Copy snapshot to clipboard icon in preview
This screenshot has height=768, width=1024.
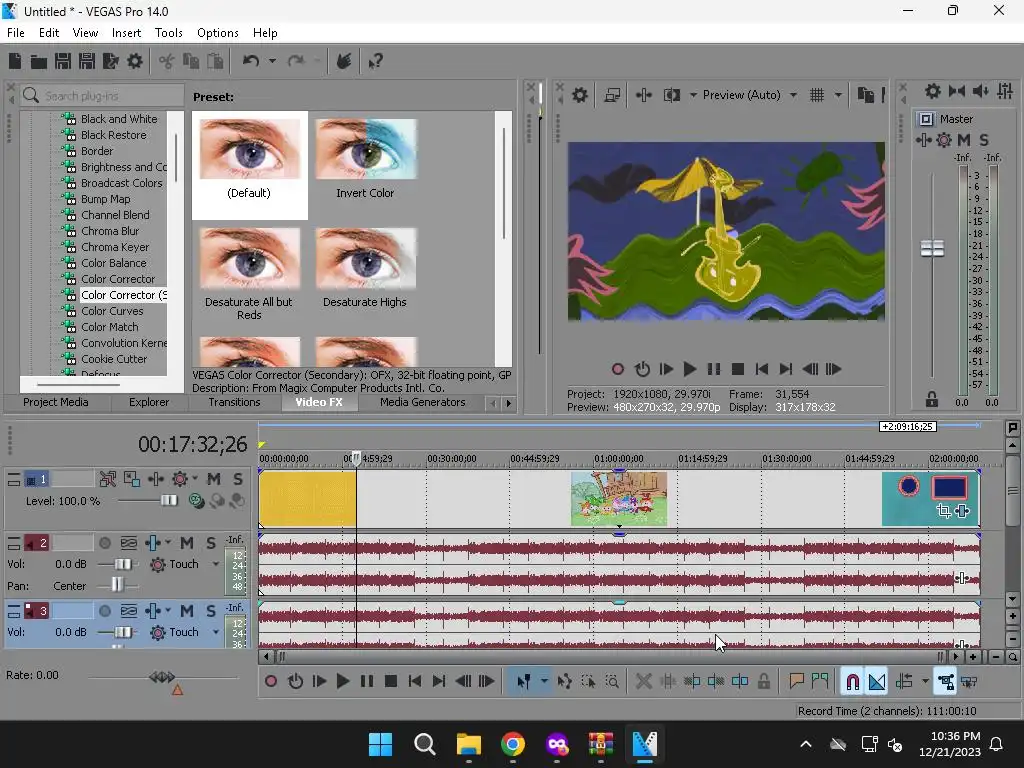(865, 95)
